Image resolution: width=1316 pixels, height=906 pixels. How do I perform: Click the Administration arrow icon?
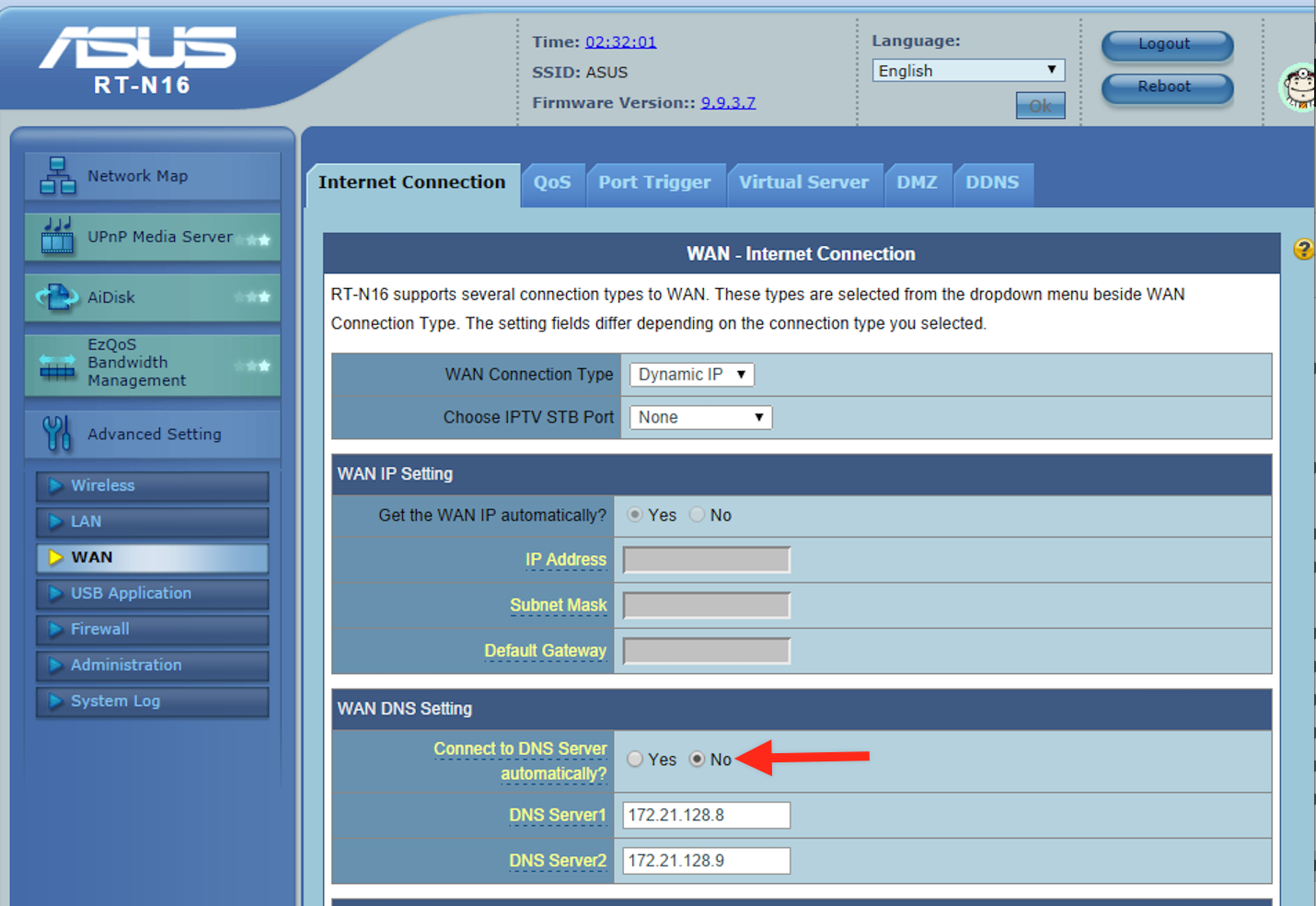56,665
